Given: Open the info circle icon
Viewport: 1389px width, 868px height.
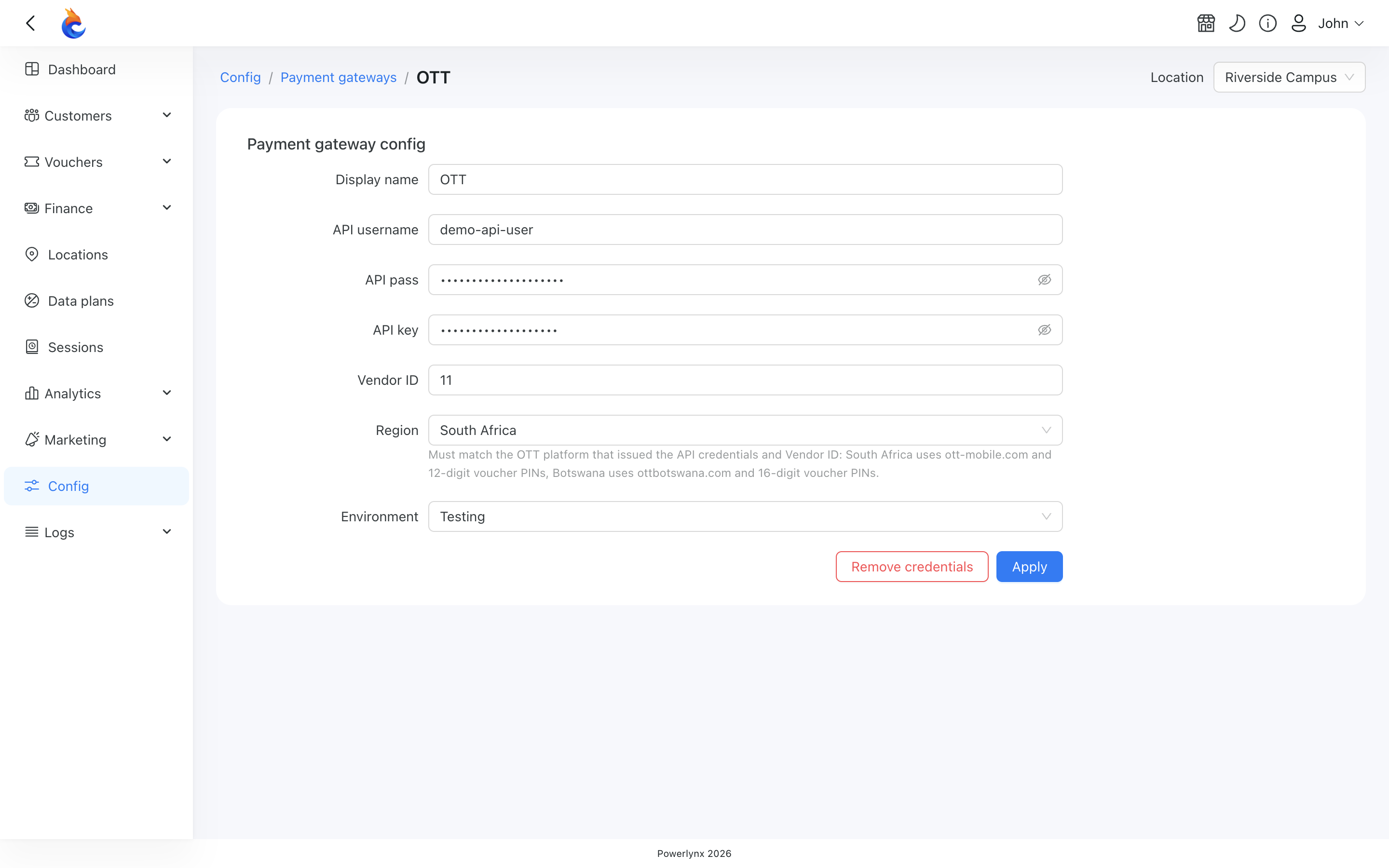Looking at the screenshot, I should point(1268,23).
